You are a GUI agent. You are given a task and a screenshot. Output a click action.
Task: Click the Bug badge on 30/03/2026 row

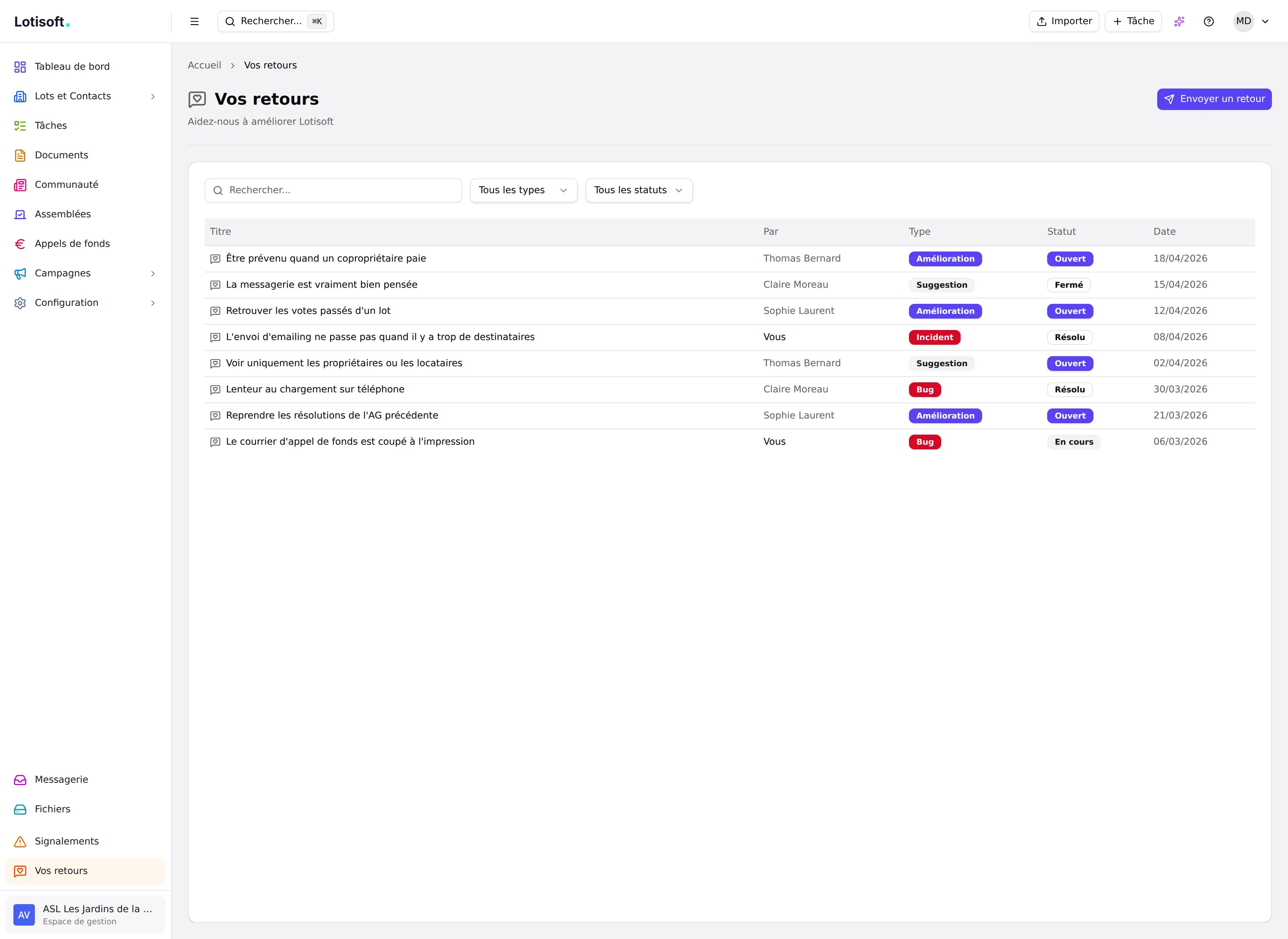tap(925, 389)
